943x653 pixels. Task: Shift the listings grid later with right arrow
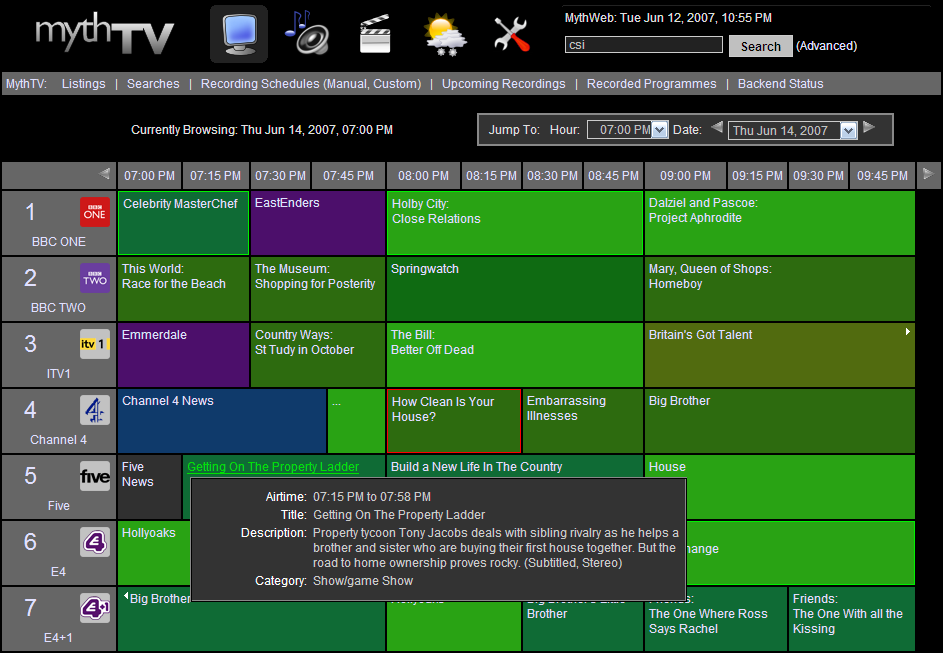[928, 174]
